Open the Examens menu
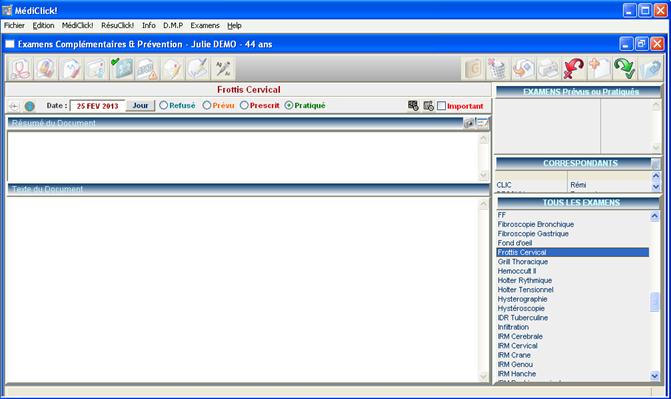The width and height of the screenshot is (671, 399). [205, 26]
